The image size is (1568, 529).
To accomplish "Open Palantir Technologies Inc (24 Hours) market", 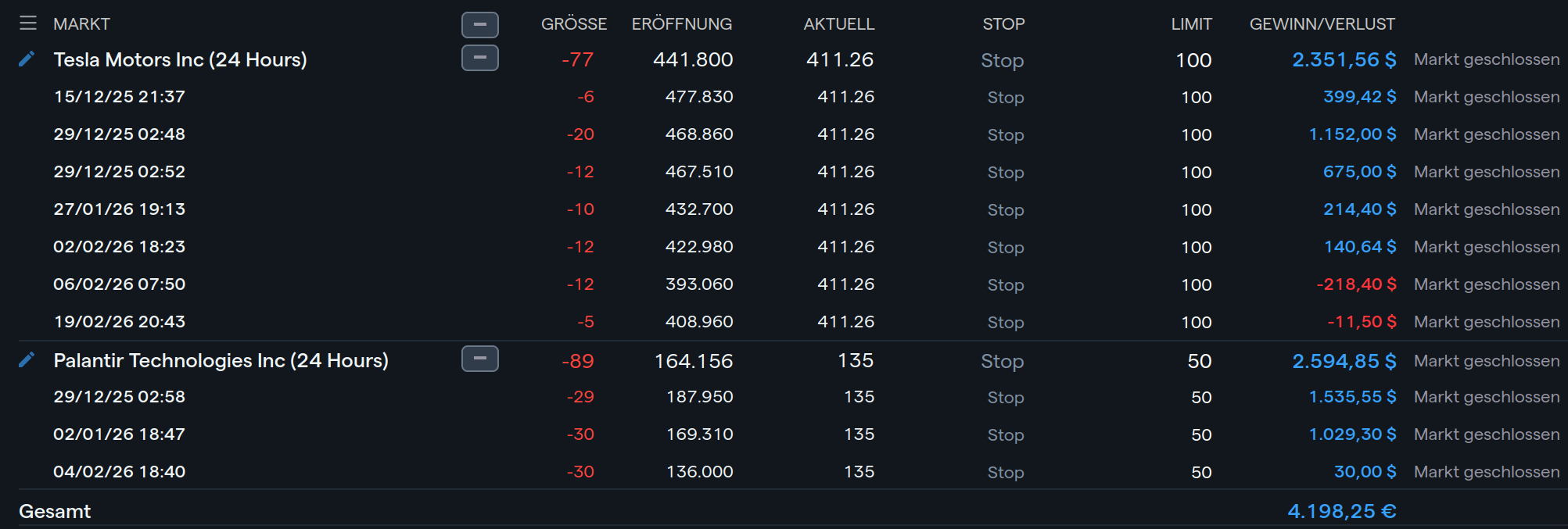I will pos(221,361).
